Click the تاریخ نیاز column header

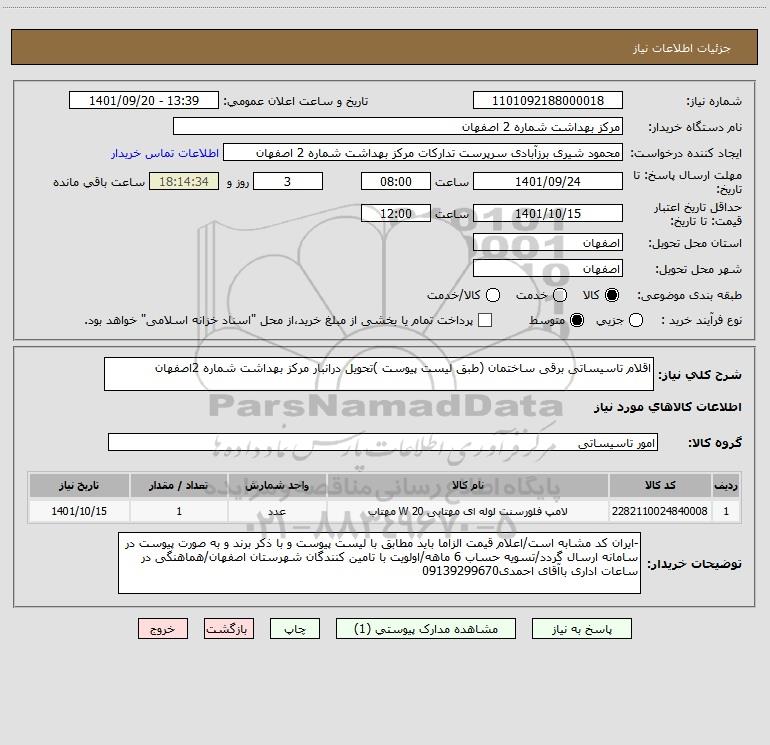[x=79, y=485]
